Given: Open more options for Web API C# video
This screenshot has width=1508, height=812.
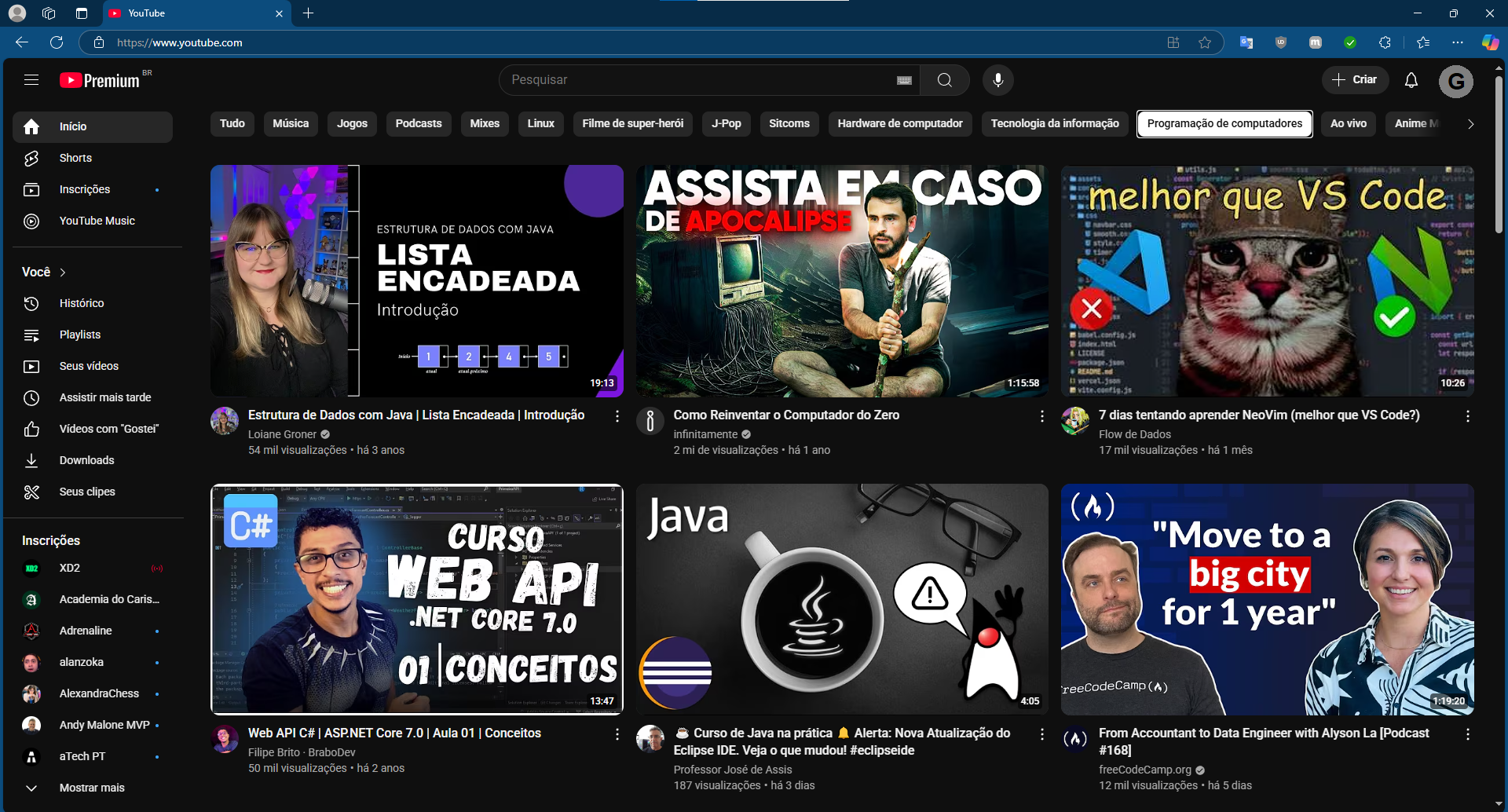Looking at the screenshot, I should click(x=617, y=734).
